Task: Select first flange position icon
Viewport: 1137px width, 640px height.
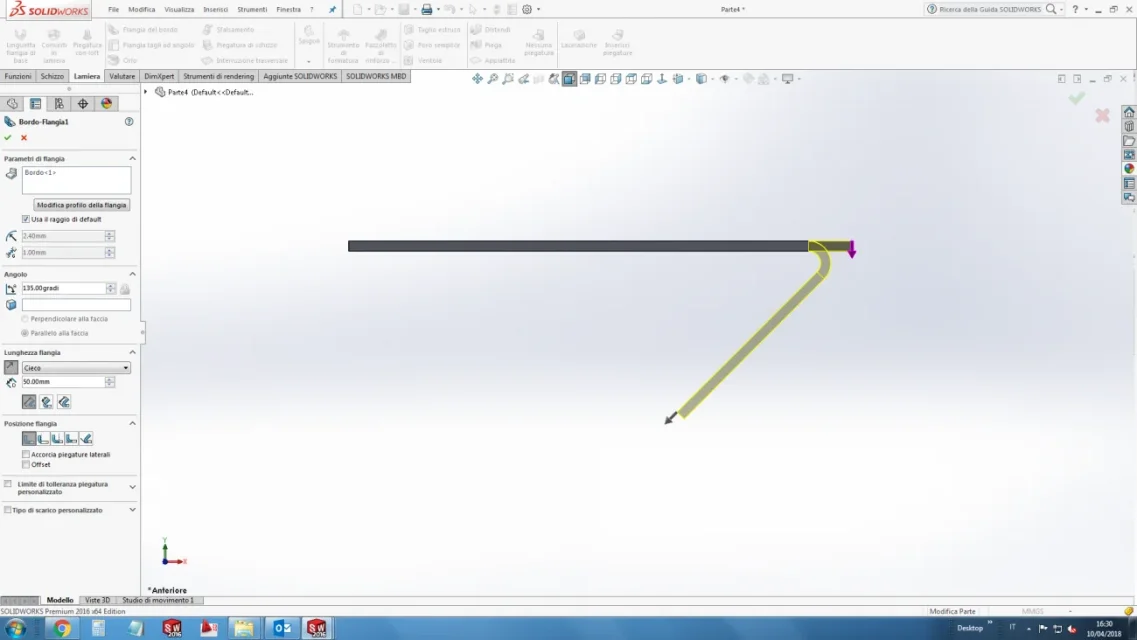Action: click(x=29, y=439)
